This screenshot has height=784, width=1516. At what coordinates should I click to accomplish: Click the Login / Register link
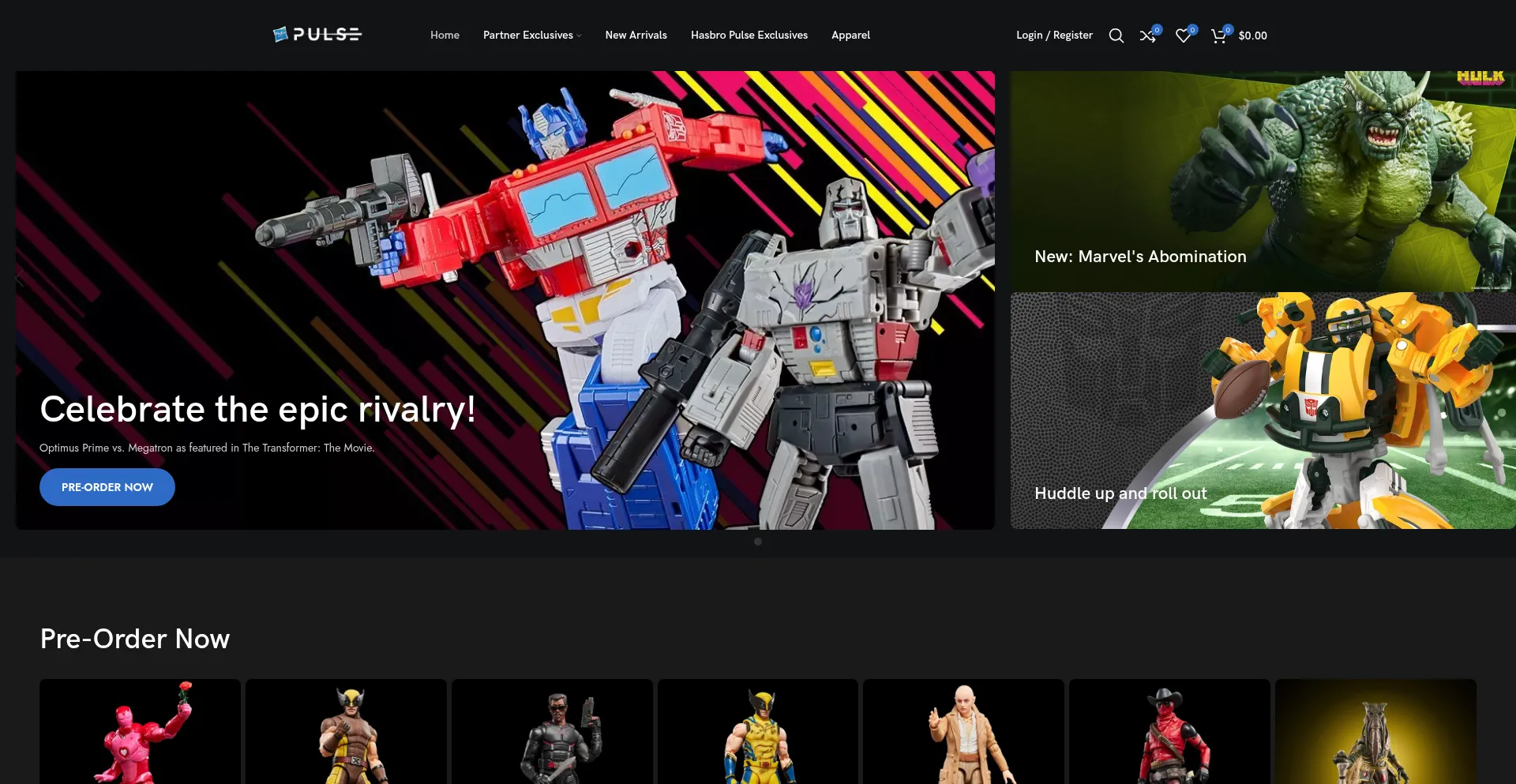1054,35
